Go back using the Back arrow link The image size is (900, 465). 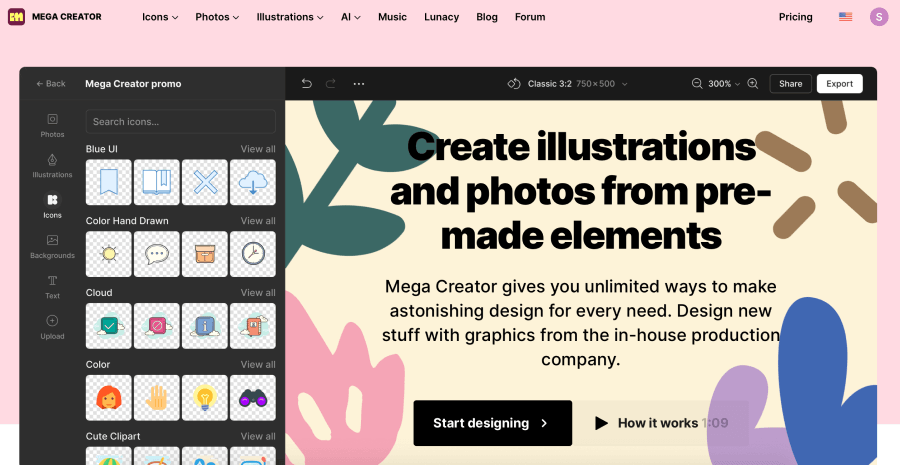click(51, 84)
